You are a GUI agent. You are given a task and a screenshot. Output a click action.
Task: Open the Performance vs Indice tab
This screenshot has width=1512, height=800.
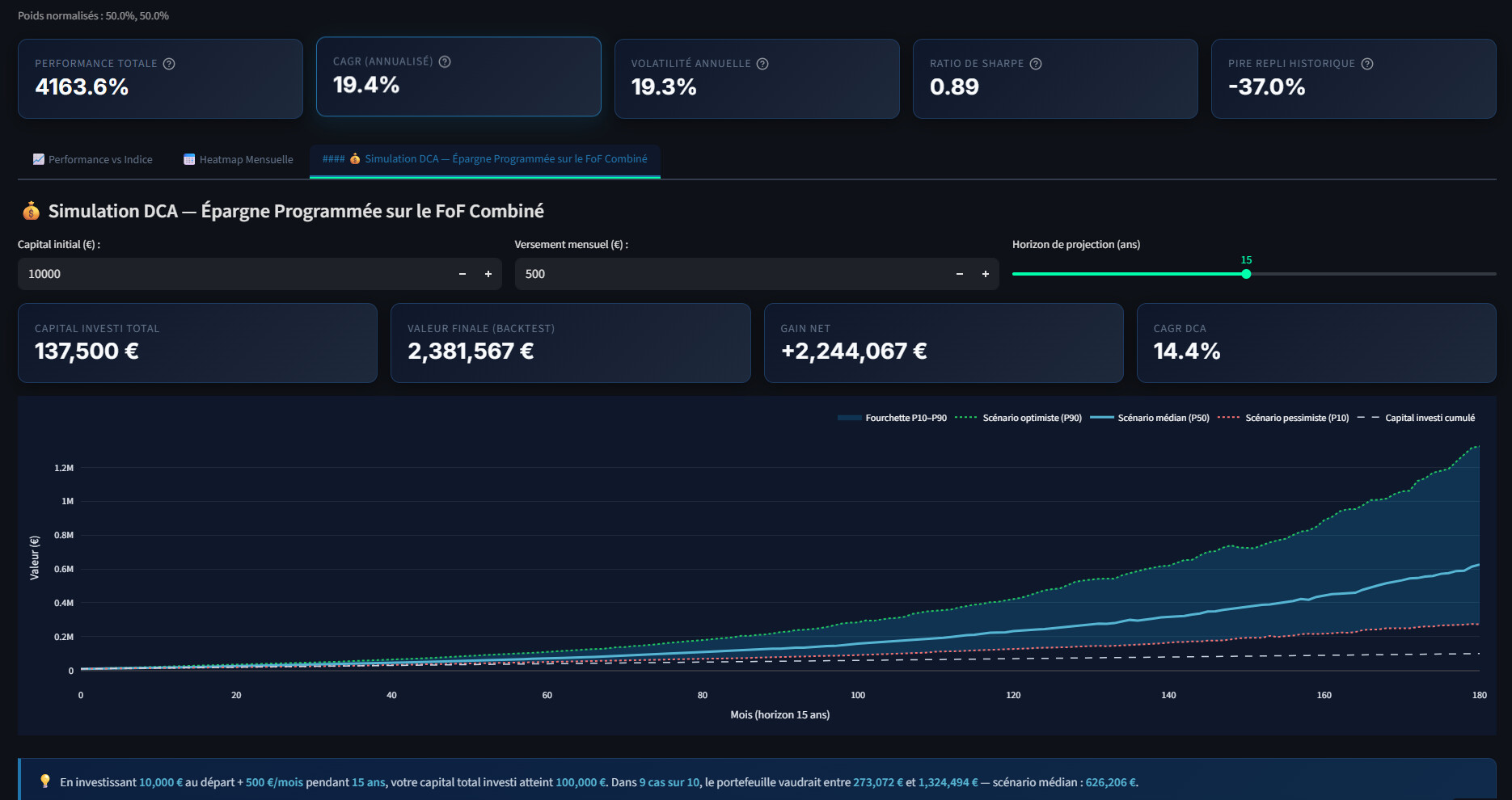pyautogui.click(x=93, y=160)
